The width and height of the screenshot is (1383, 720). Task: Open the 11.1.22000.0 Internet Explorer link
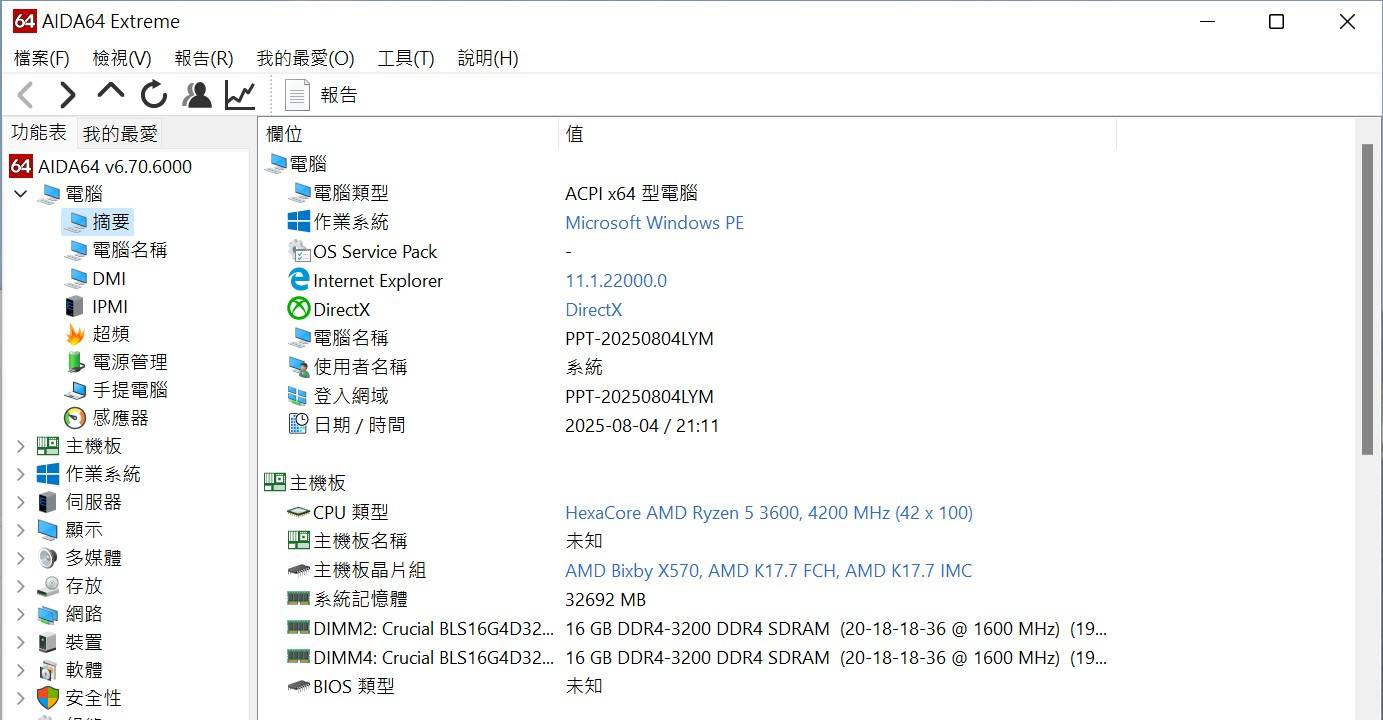coord(616,281)
